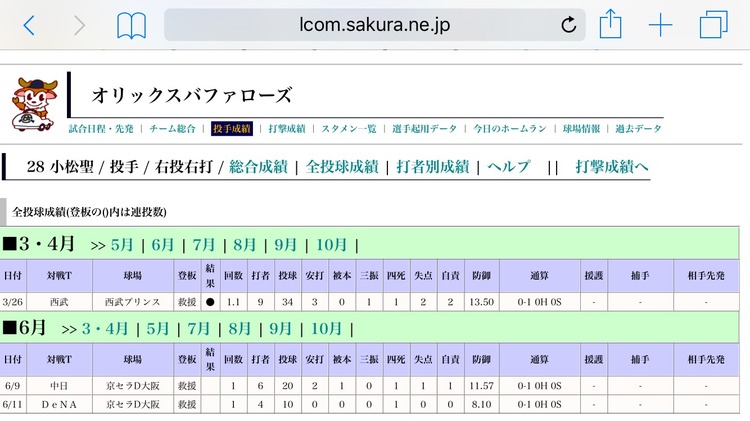Jump to 9月 from the 6月 header
This screenshot has height=422, width=750.
tap(281, 329)
